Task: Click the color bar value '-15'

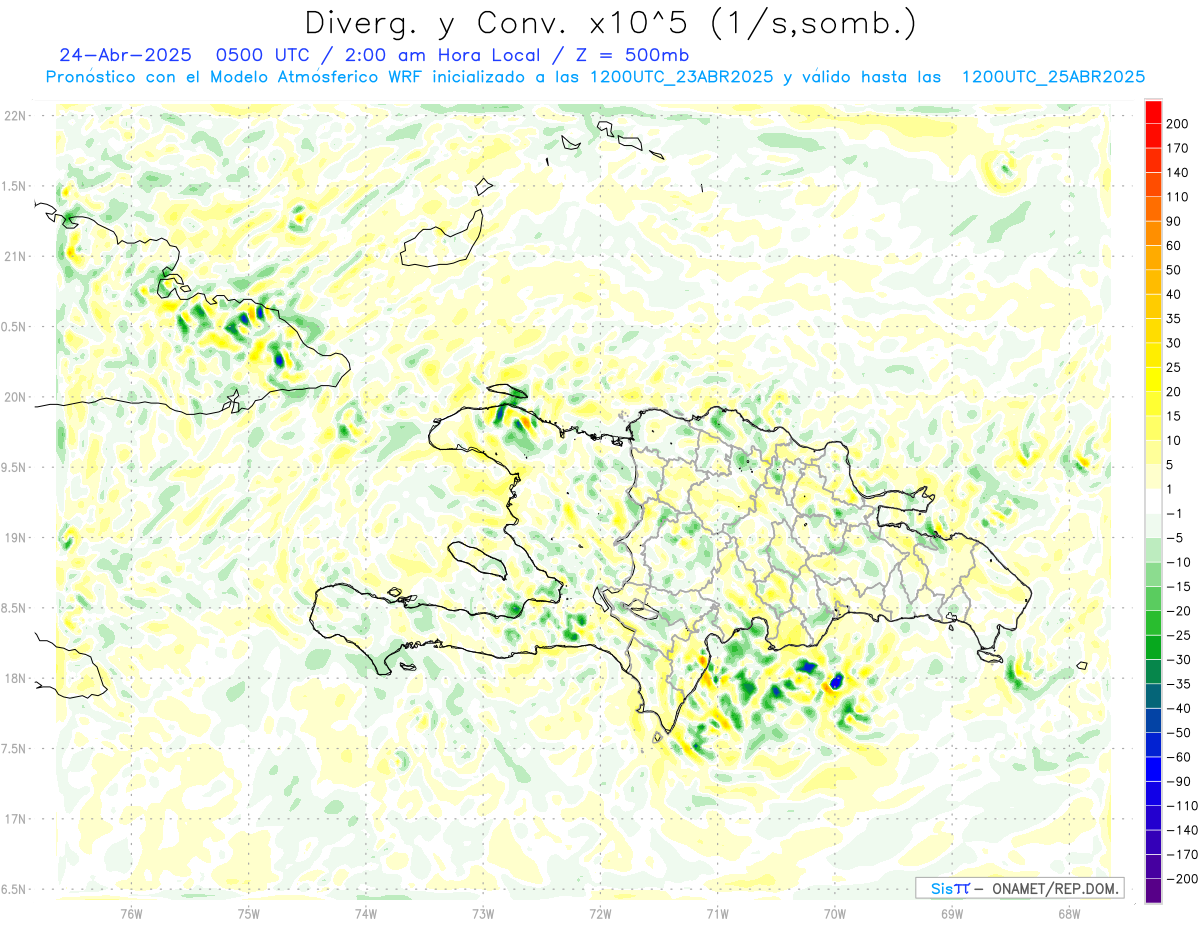Action: click(1180, 587)
